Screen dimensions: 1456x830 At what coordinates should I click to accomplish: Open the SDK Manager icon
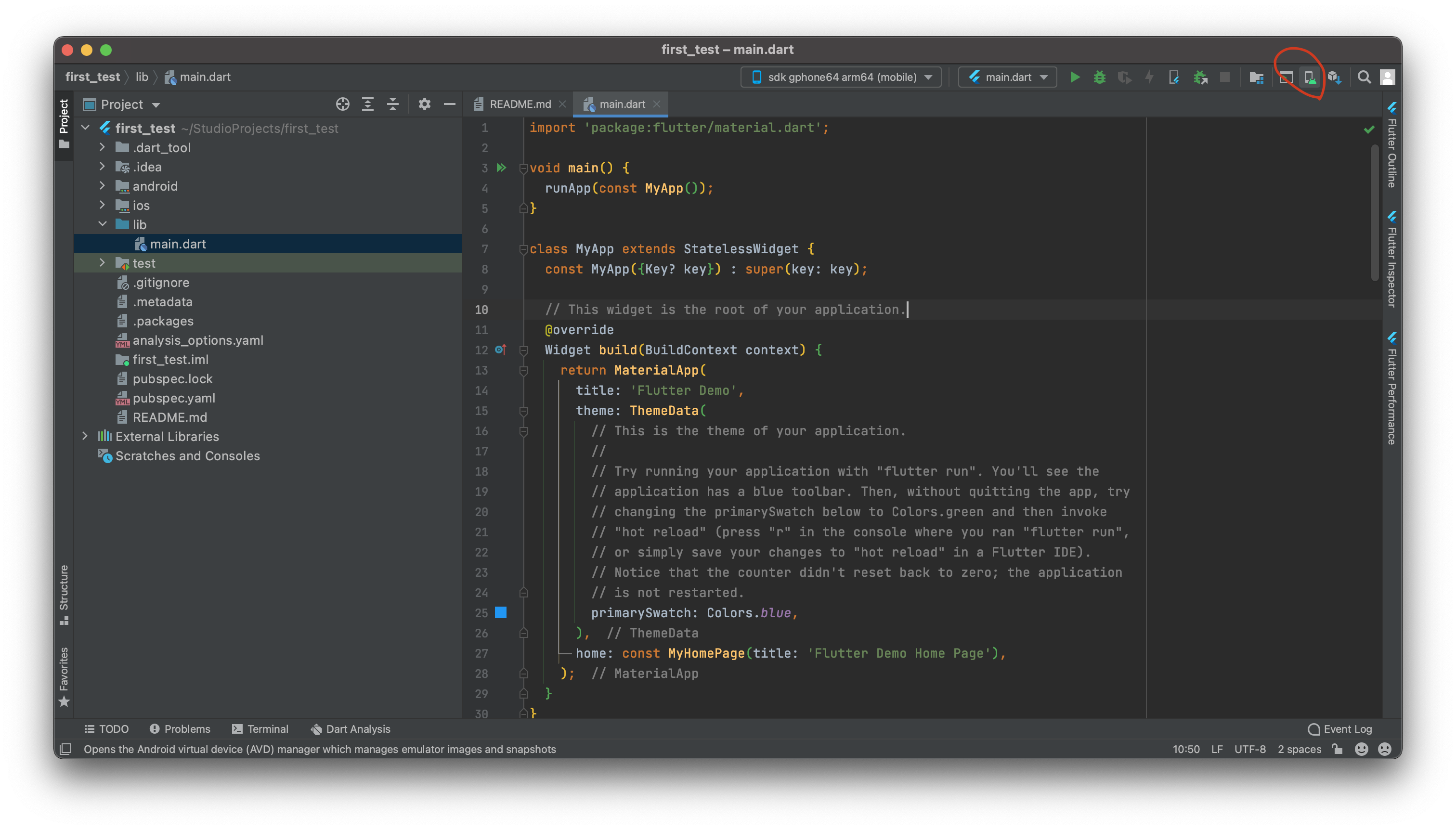1335,78
